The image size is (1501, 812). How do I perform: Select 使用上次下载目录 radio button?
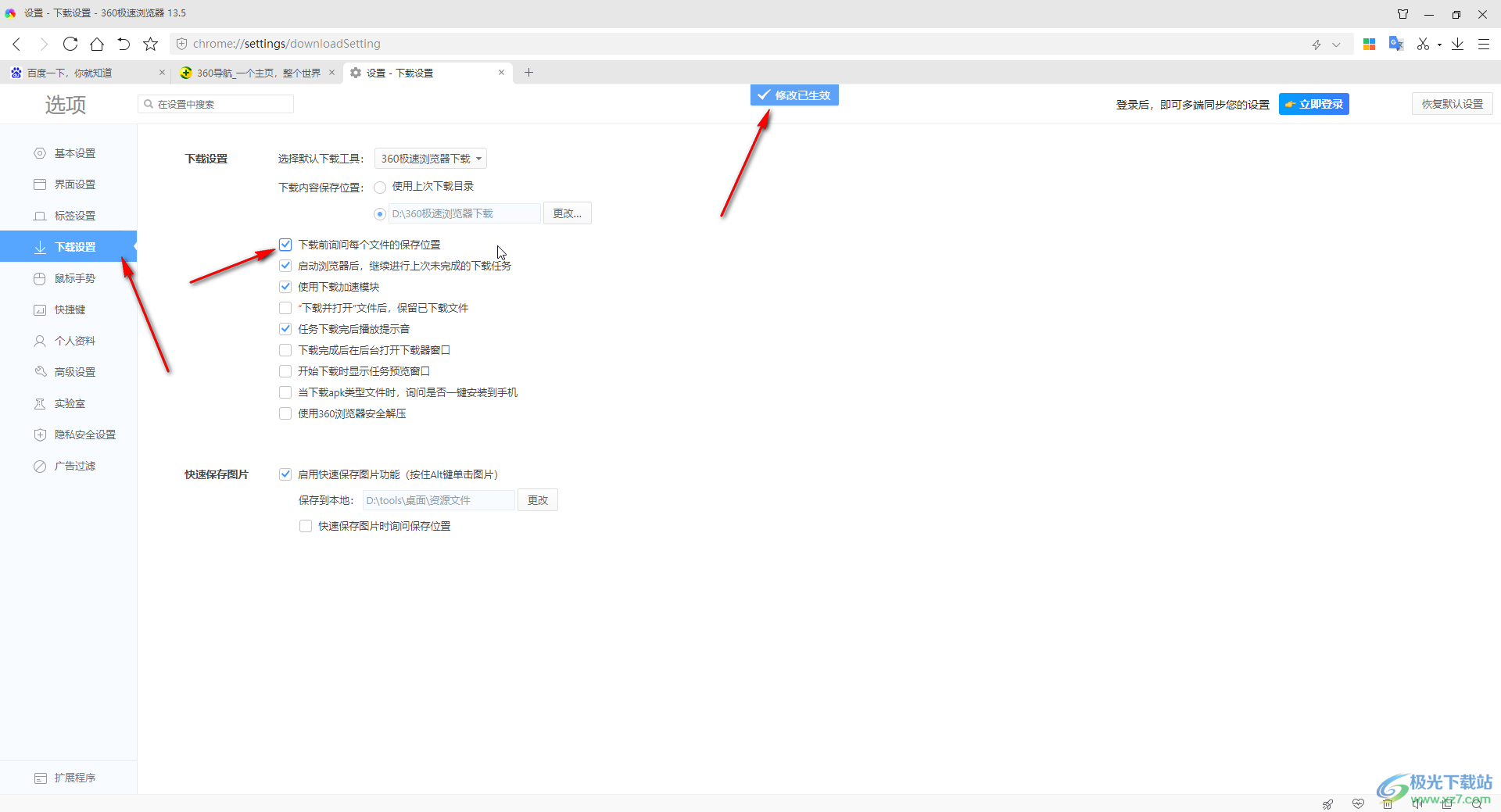pos(380,187)
